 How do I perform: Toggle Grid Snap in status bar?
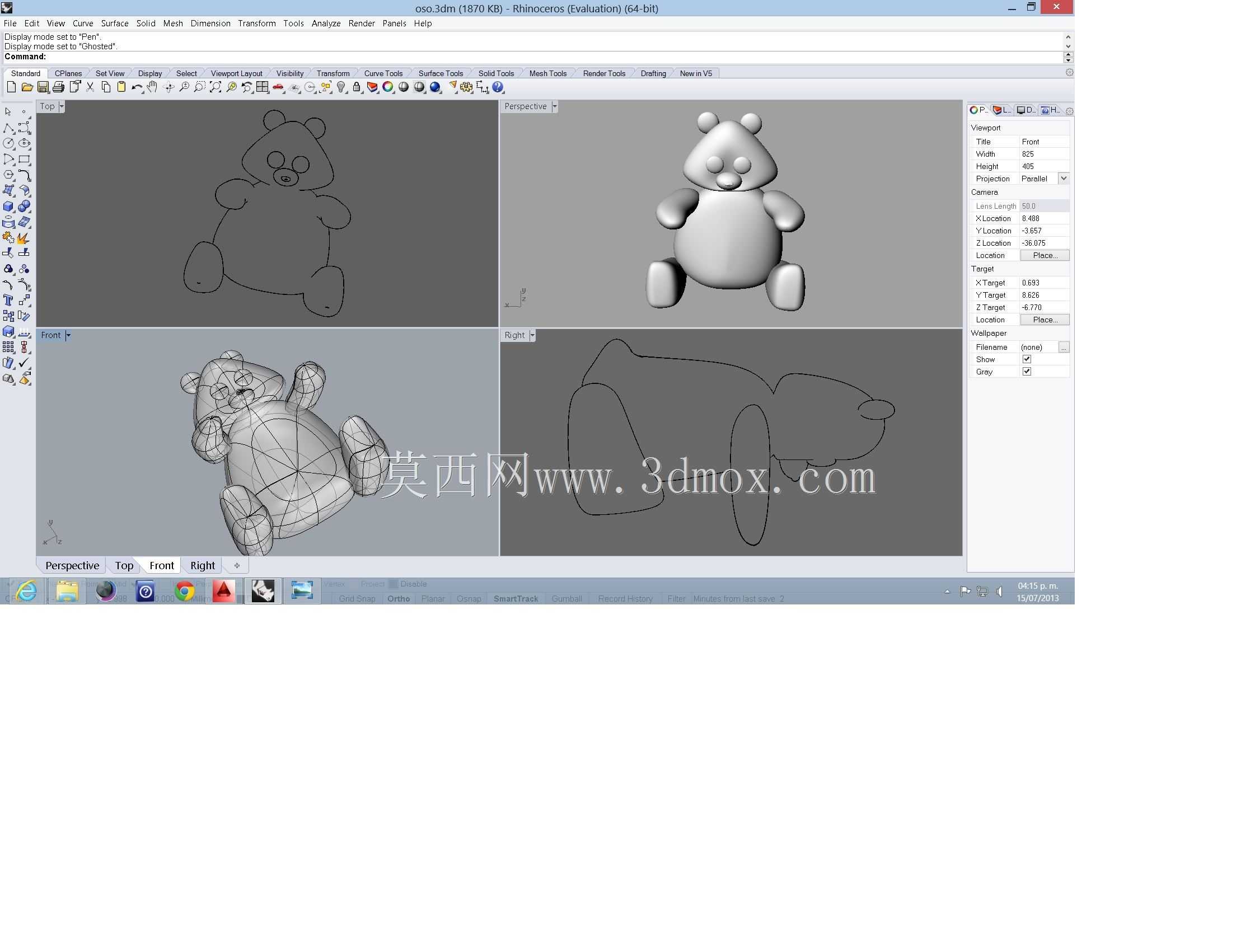357,598
